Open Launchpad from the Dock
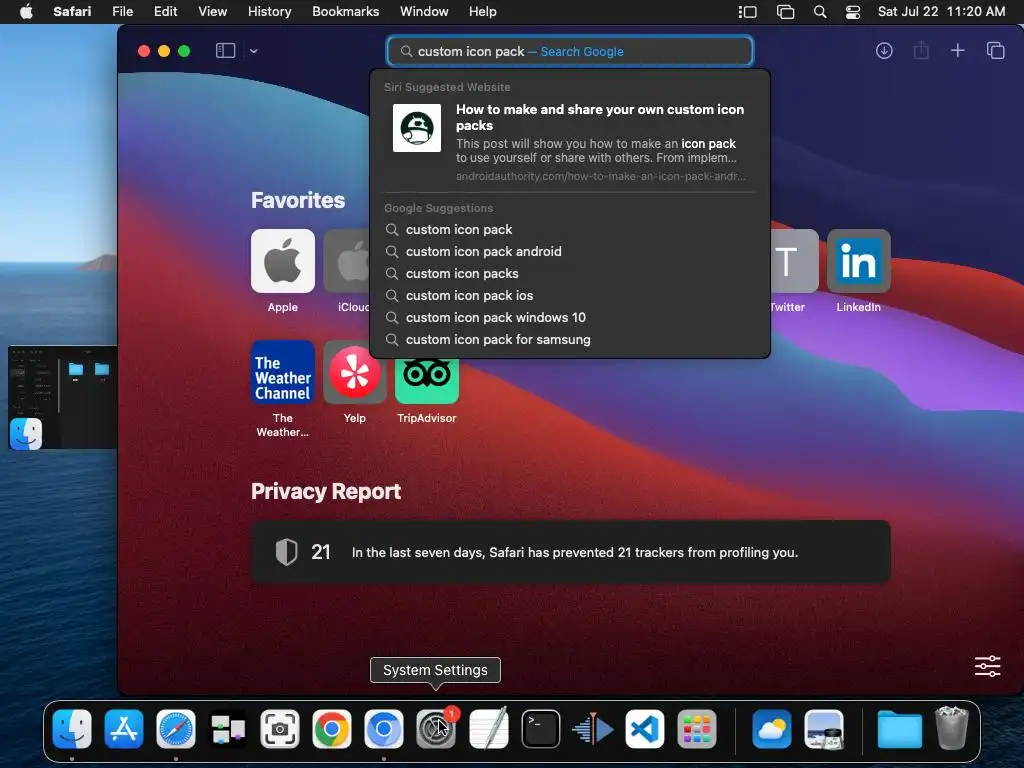Viewport: 1024px width, 768px height. pos(697,729)
